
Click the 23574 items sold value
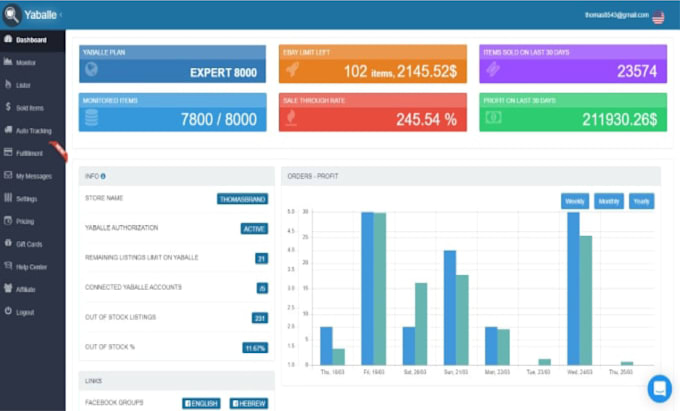point(637,71)
